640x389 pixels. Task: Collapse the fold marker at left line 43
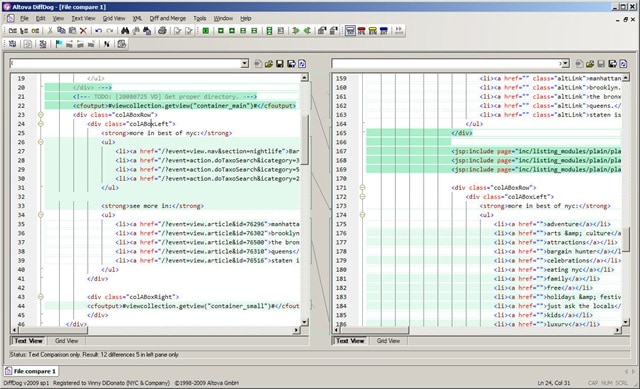[41, 297]
